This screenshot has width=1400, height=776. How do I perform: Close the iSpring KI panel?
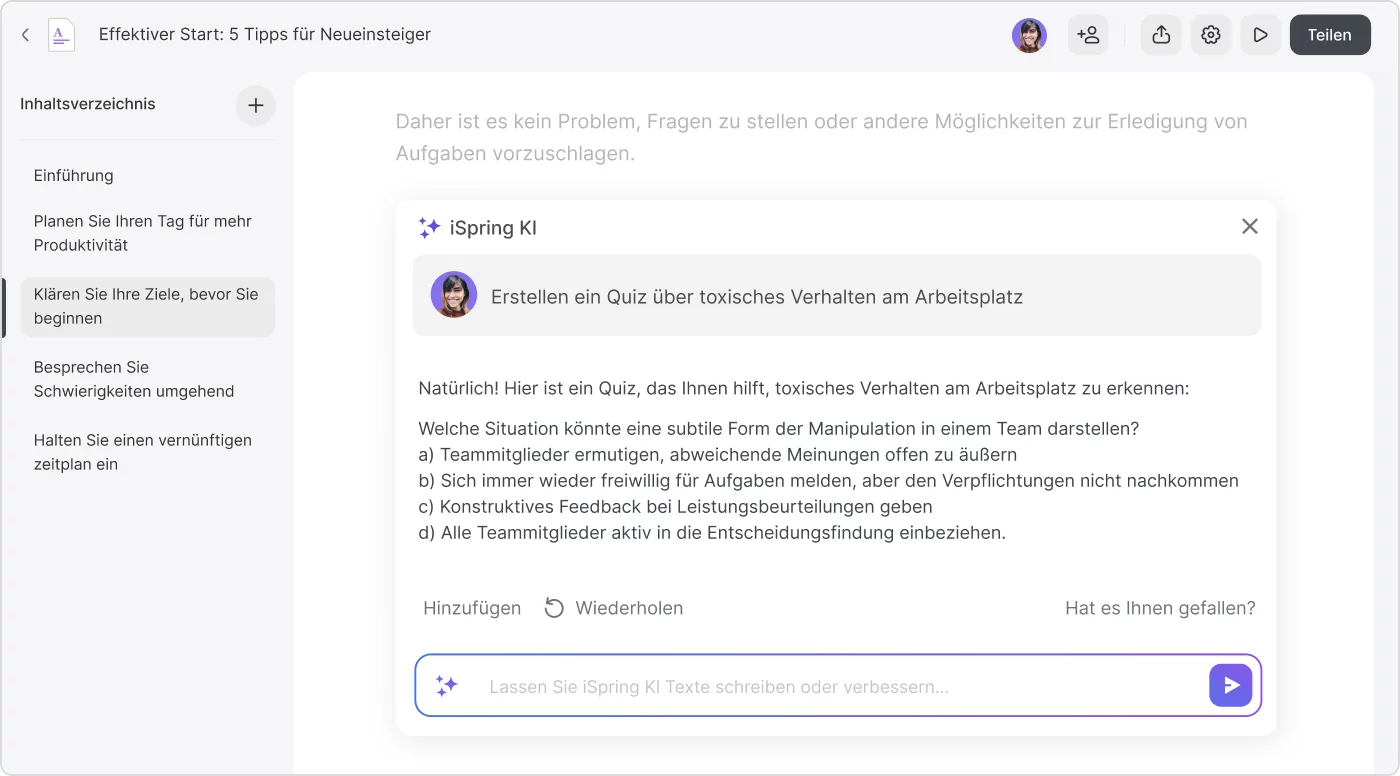click(1249, 226)
